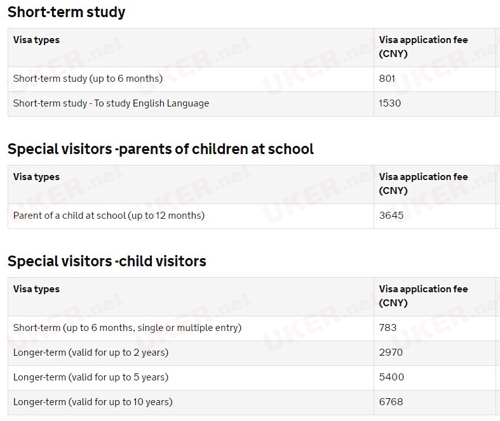This screenshot has width=500, height=421.
Task: Click the Special visitors child visitors heading
Action: [107, 261]
